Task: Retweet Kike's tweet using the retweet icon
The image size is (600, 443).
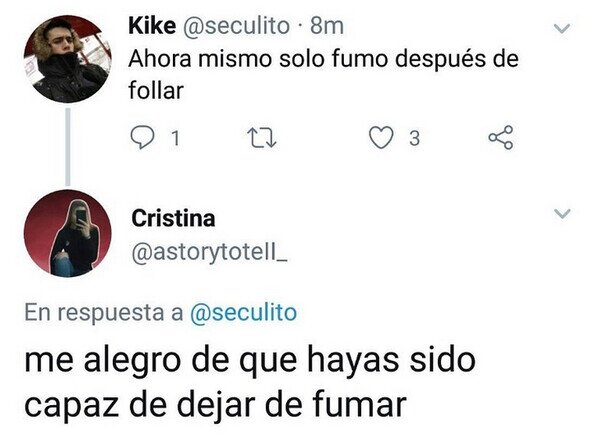Action: tap(262, 138)
